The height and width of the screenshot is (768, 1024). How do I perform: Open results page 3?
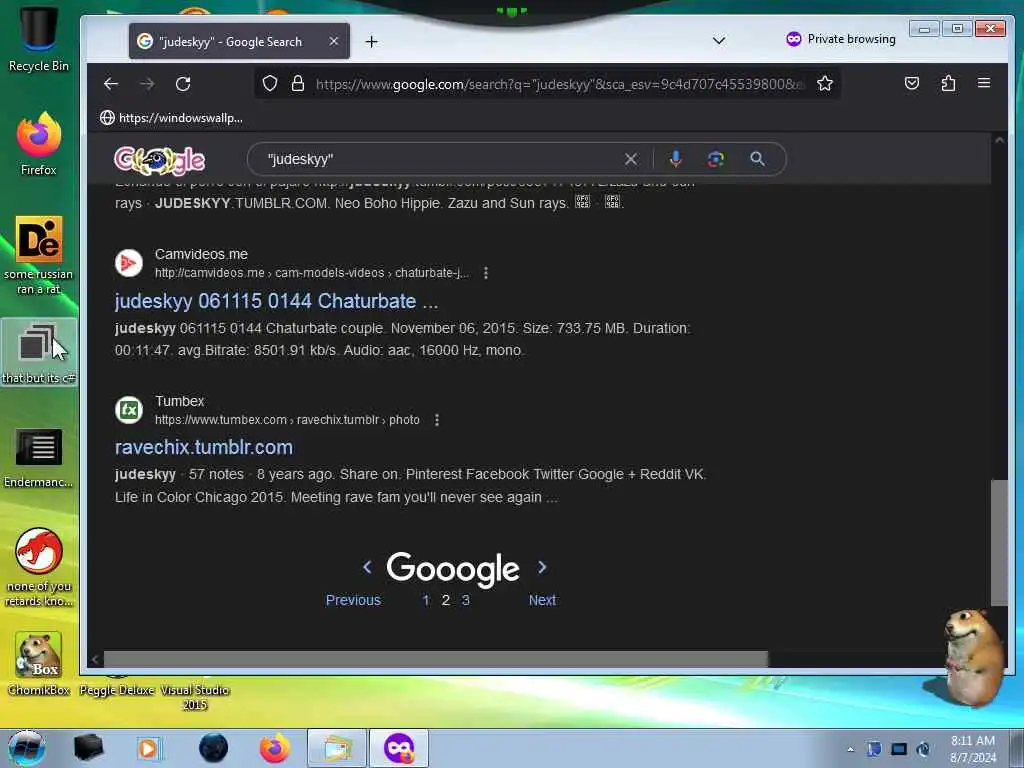(466, 600)
